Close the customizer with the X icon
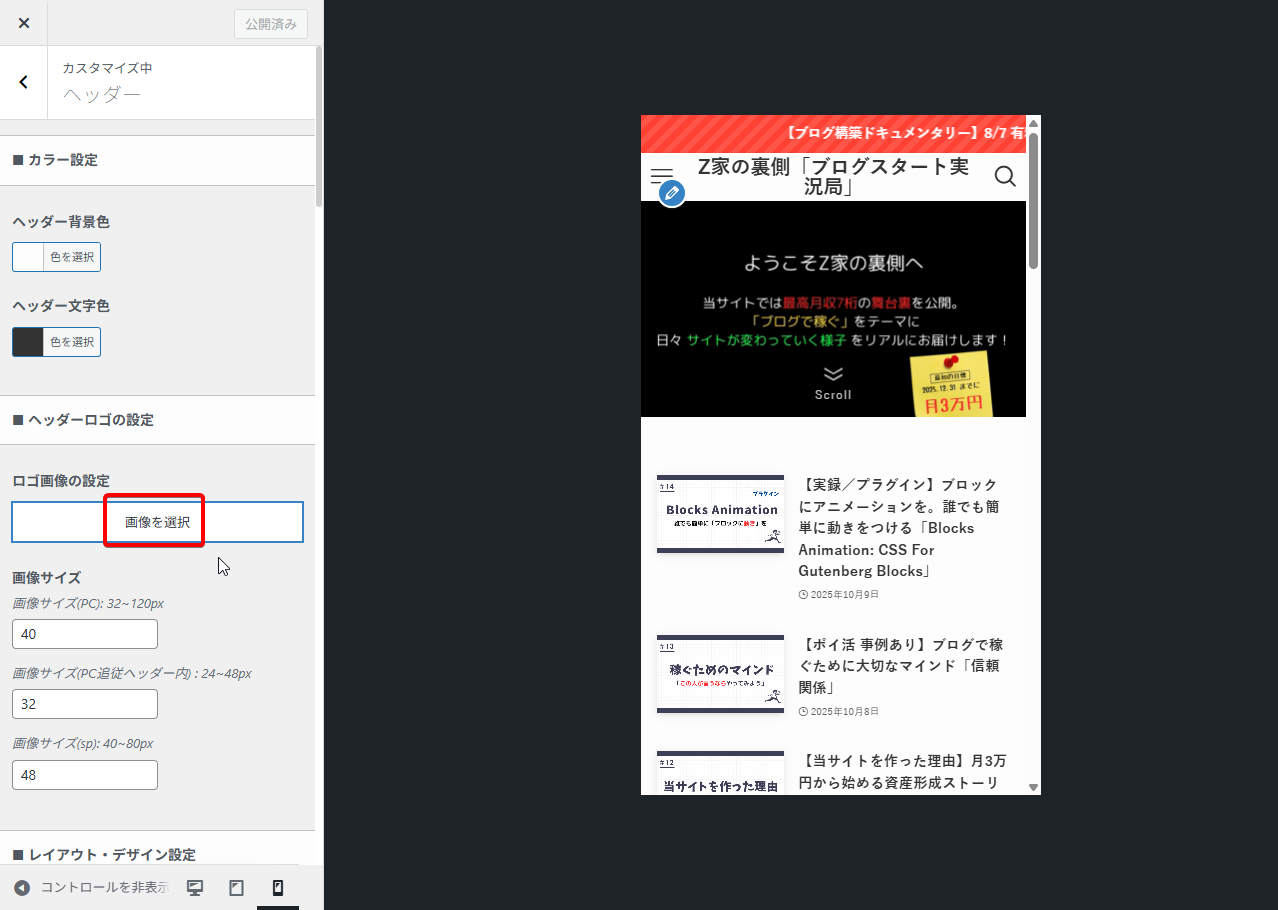1278x910 pixels. (x=24, y=23)
